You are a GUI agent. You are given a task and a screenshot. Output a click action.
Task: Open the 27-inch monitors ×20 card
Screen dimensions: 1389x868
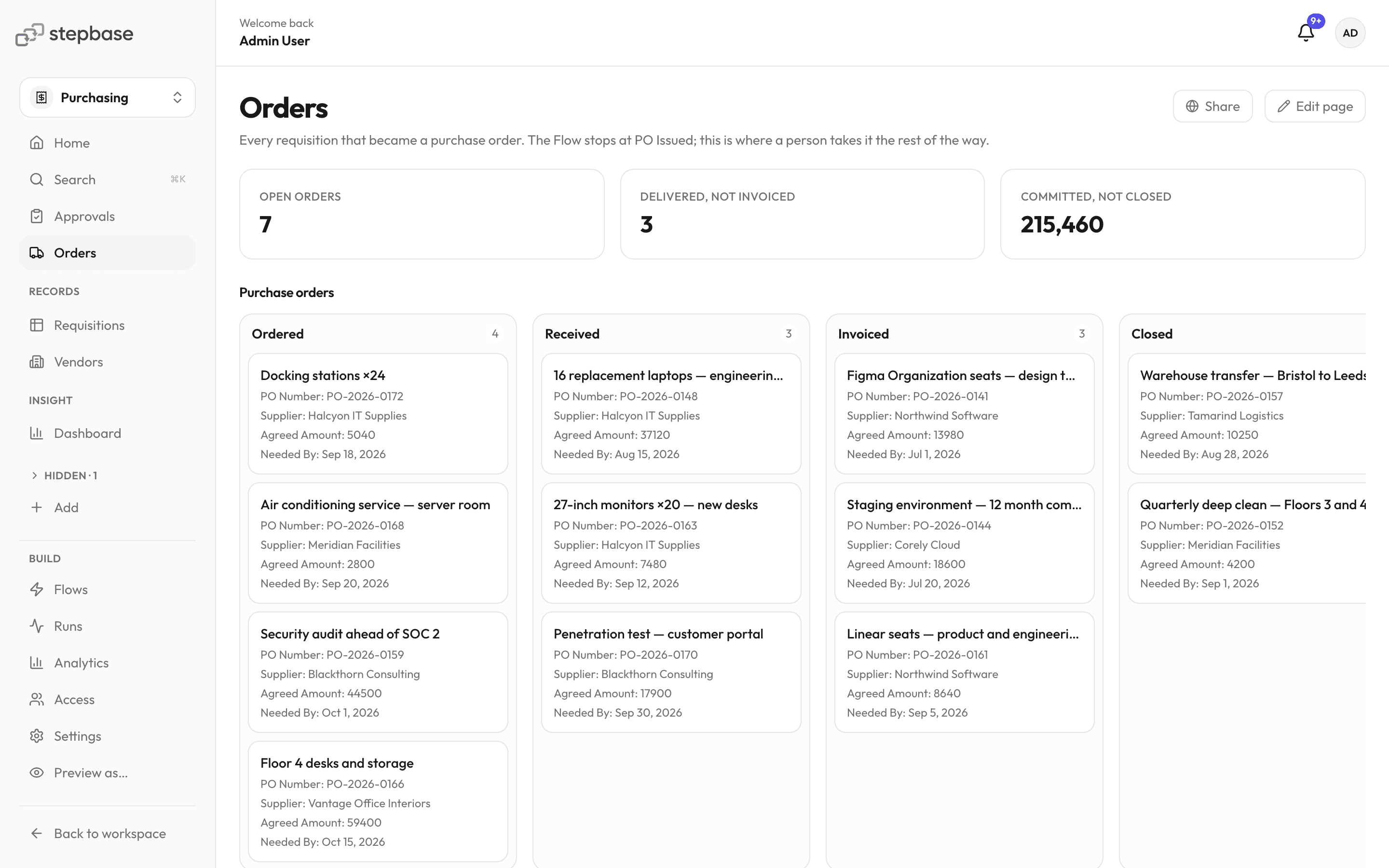pyautogui.click(x=671, y=542)
